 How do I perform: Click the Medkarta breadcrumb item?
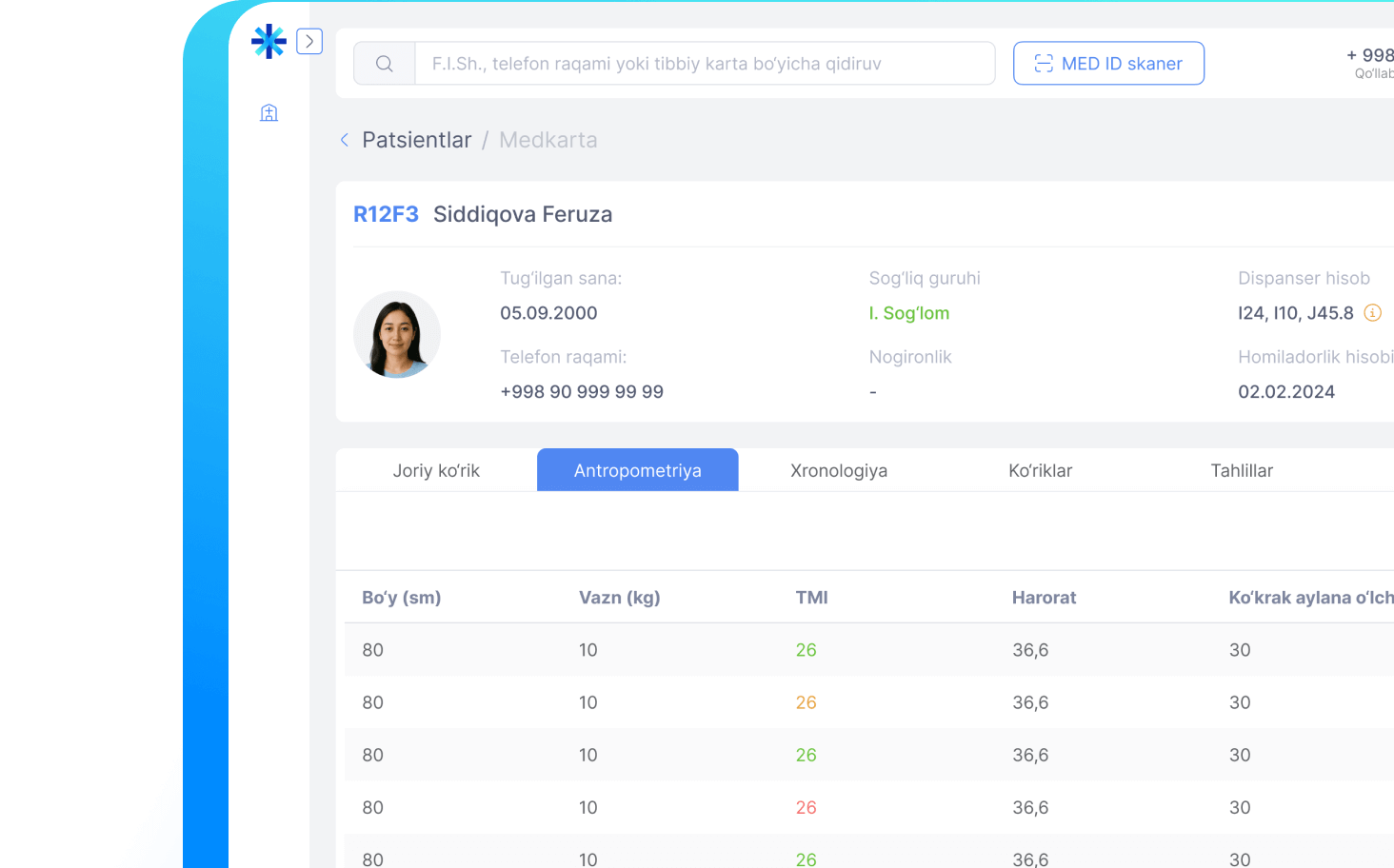tap(548, 140)
